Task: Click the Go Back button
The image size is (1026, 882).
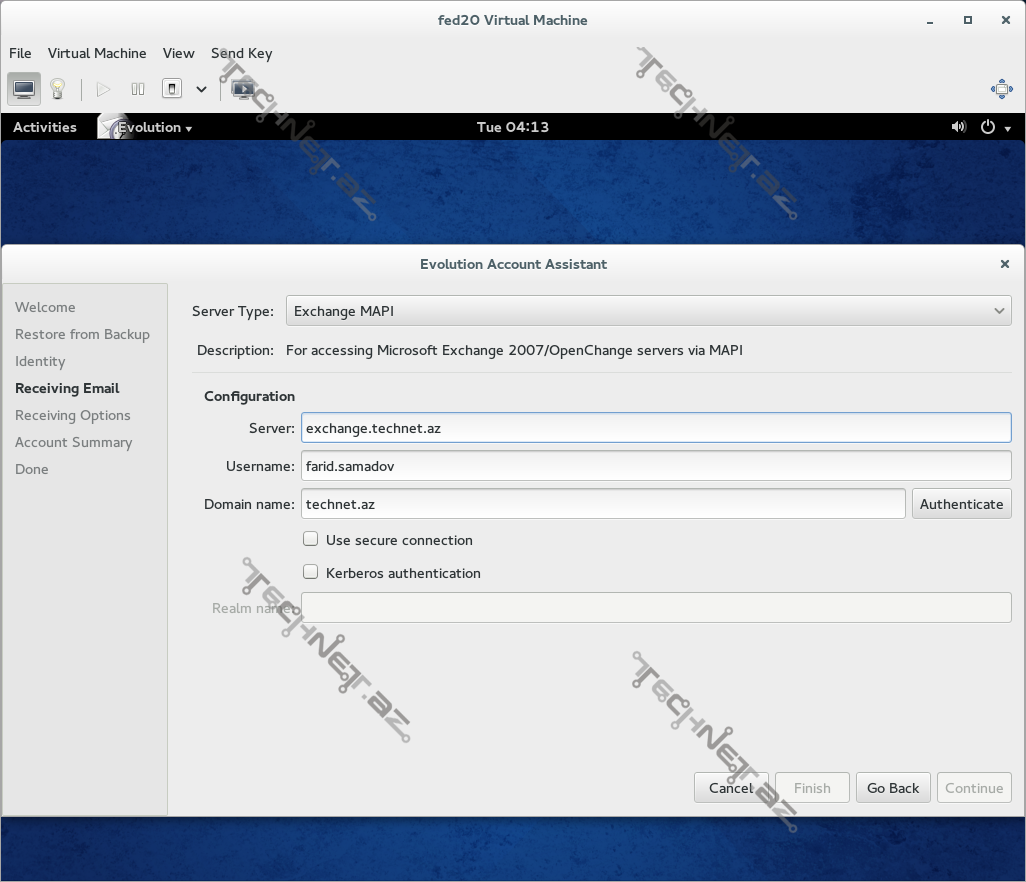Action: click(893, 787)
